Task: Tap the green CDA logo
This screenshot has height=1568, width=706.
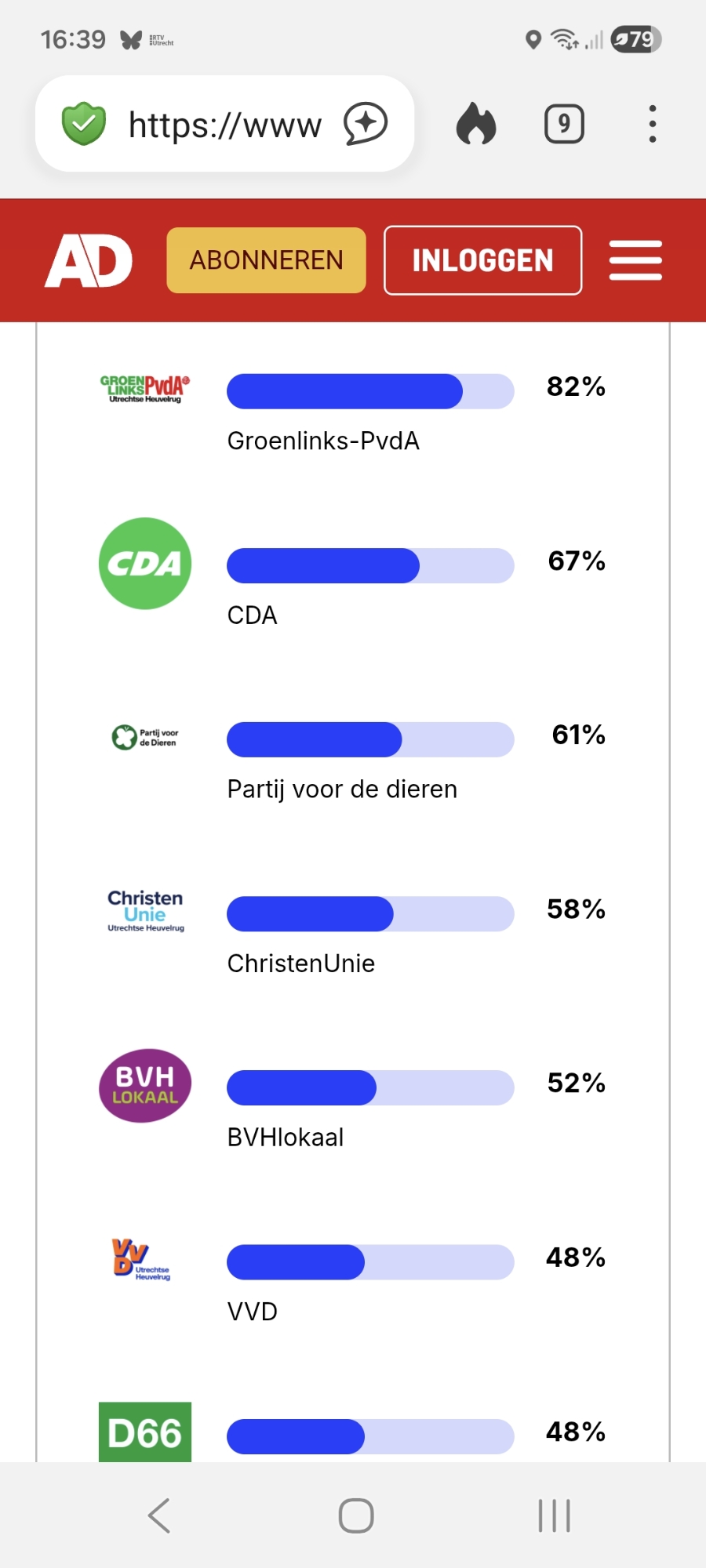Action: click(x=145, y=564)
